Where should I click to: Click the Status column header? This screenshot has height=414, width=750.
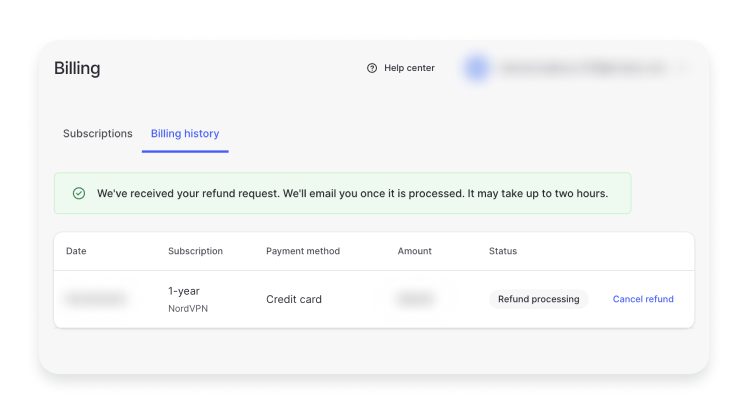pyautogui.click(x=503, y=251)
